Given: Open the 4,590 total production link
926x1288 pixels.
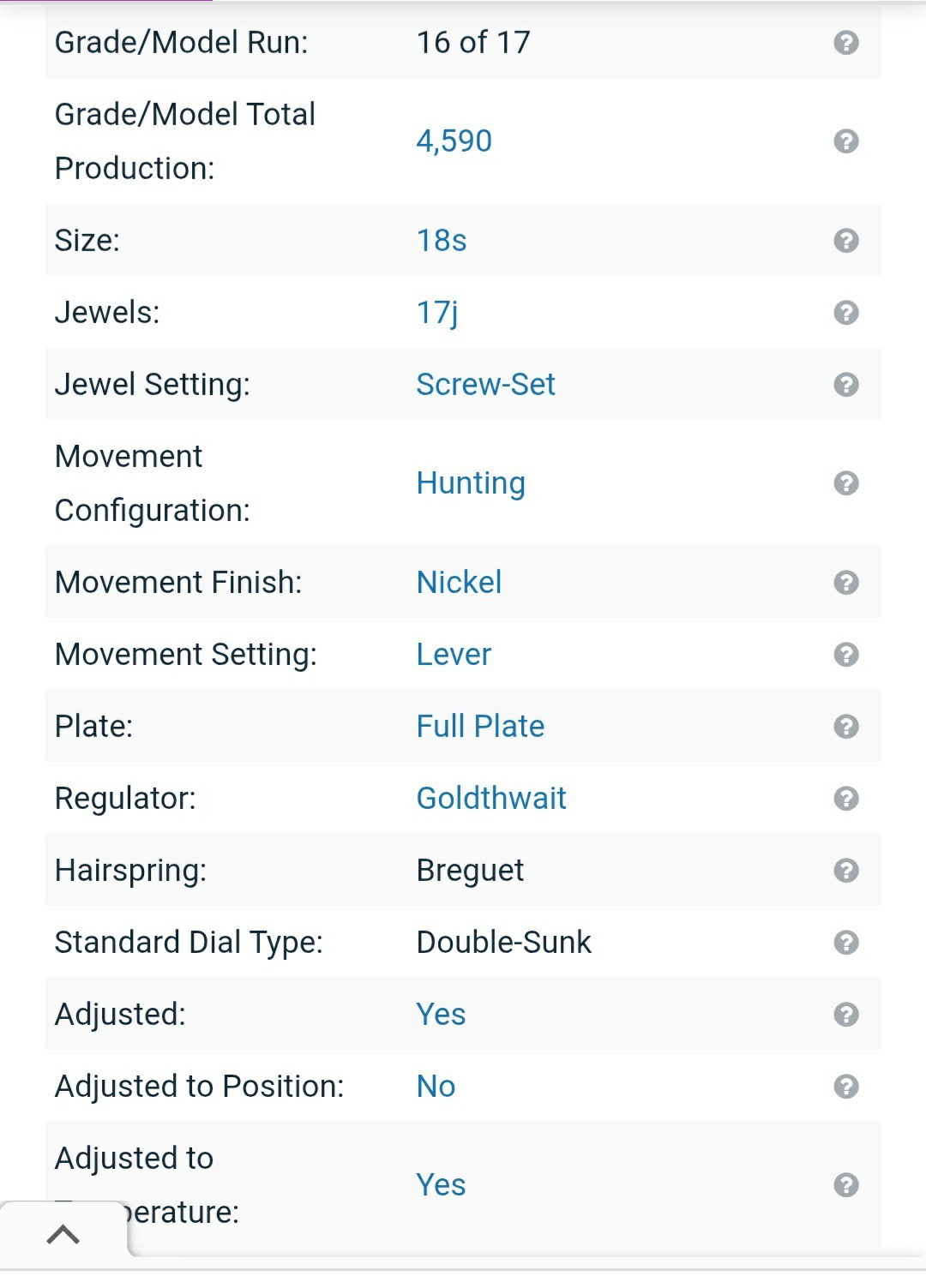Looking at the screenshot, I should [454, 141].
